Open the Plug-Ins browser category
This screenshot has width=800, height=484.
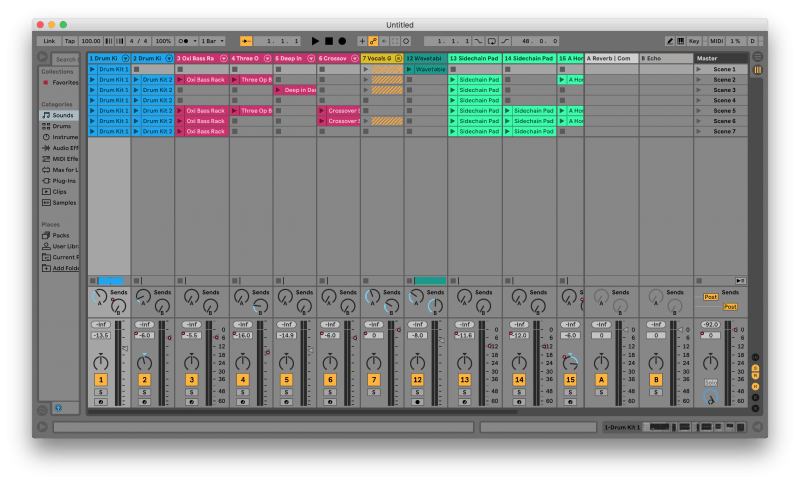tap(60, 181)
